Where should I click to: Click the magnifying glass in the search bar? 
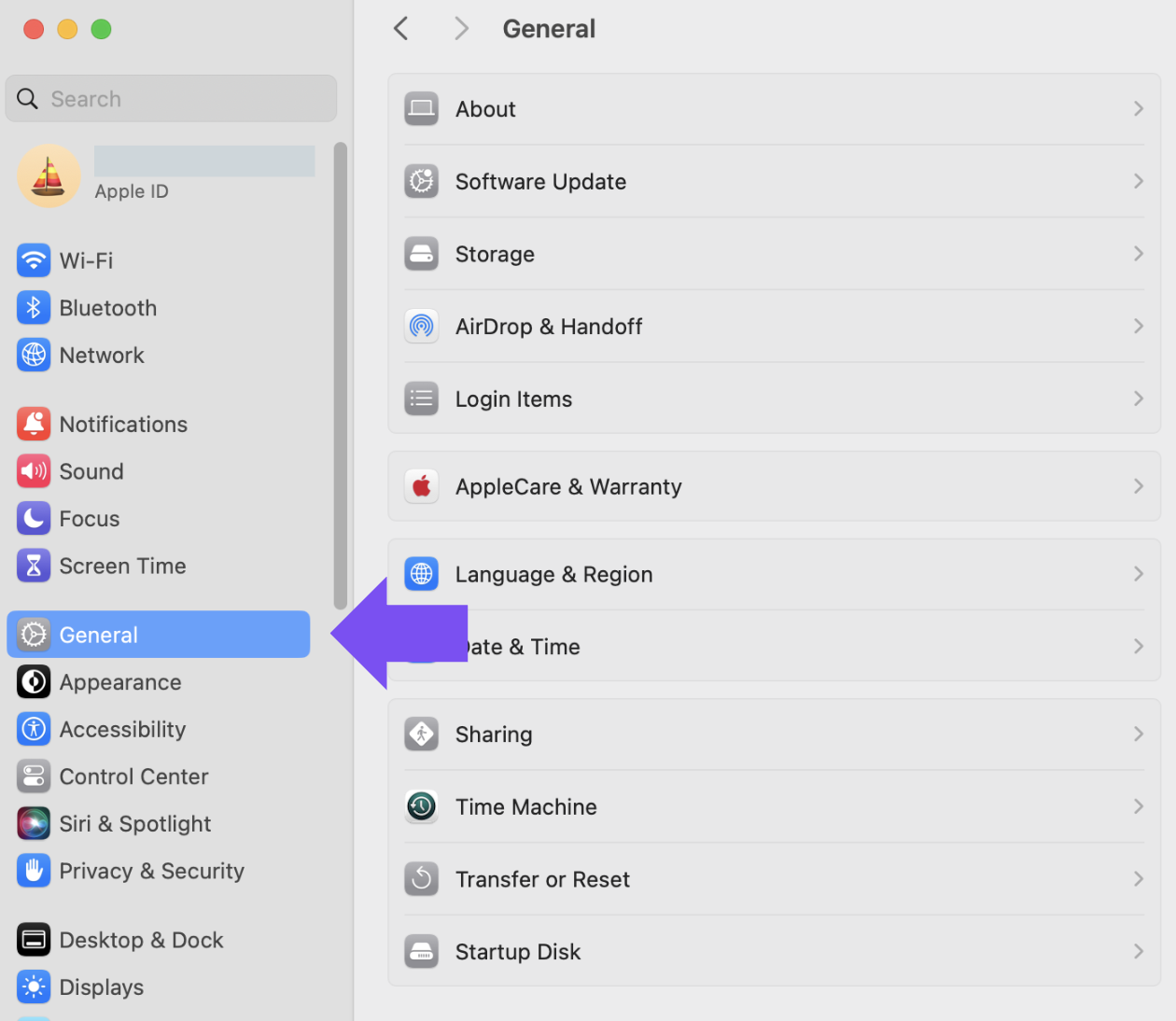(28, 99)
